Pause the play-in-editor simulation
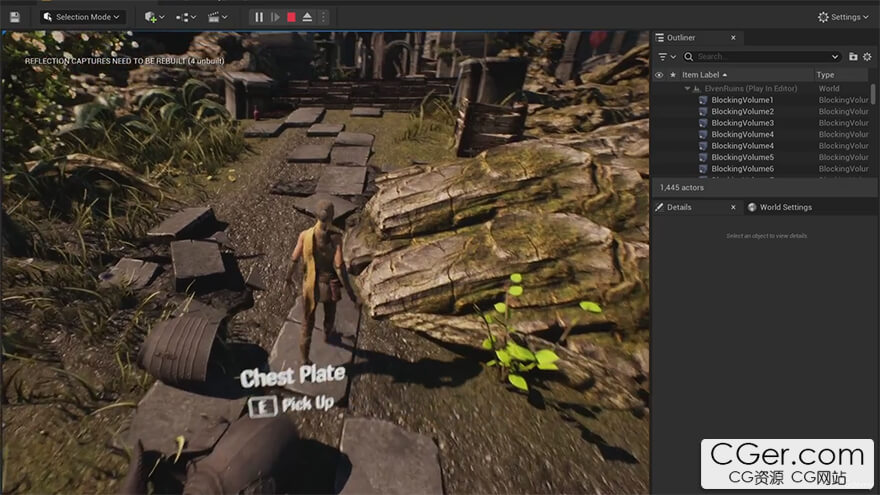This screenshot has width=880, height=495. [x=259, y=17]
